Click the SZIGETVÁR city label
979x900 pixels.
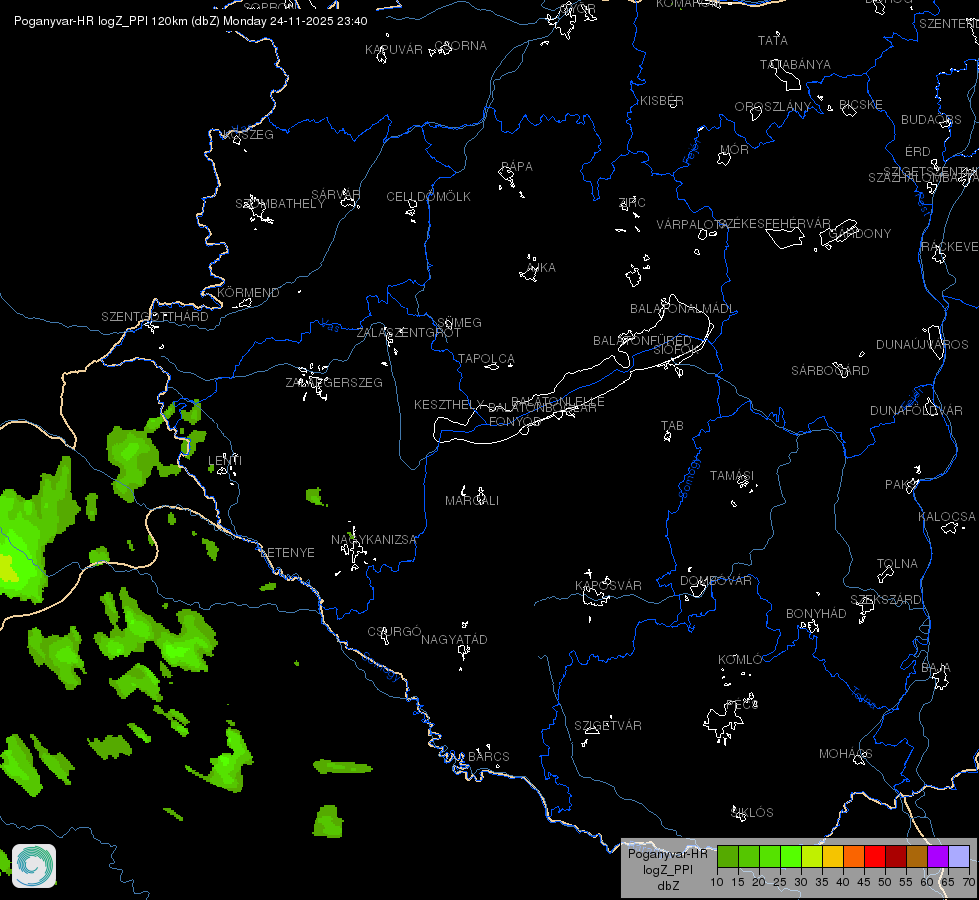[608, 726]
